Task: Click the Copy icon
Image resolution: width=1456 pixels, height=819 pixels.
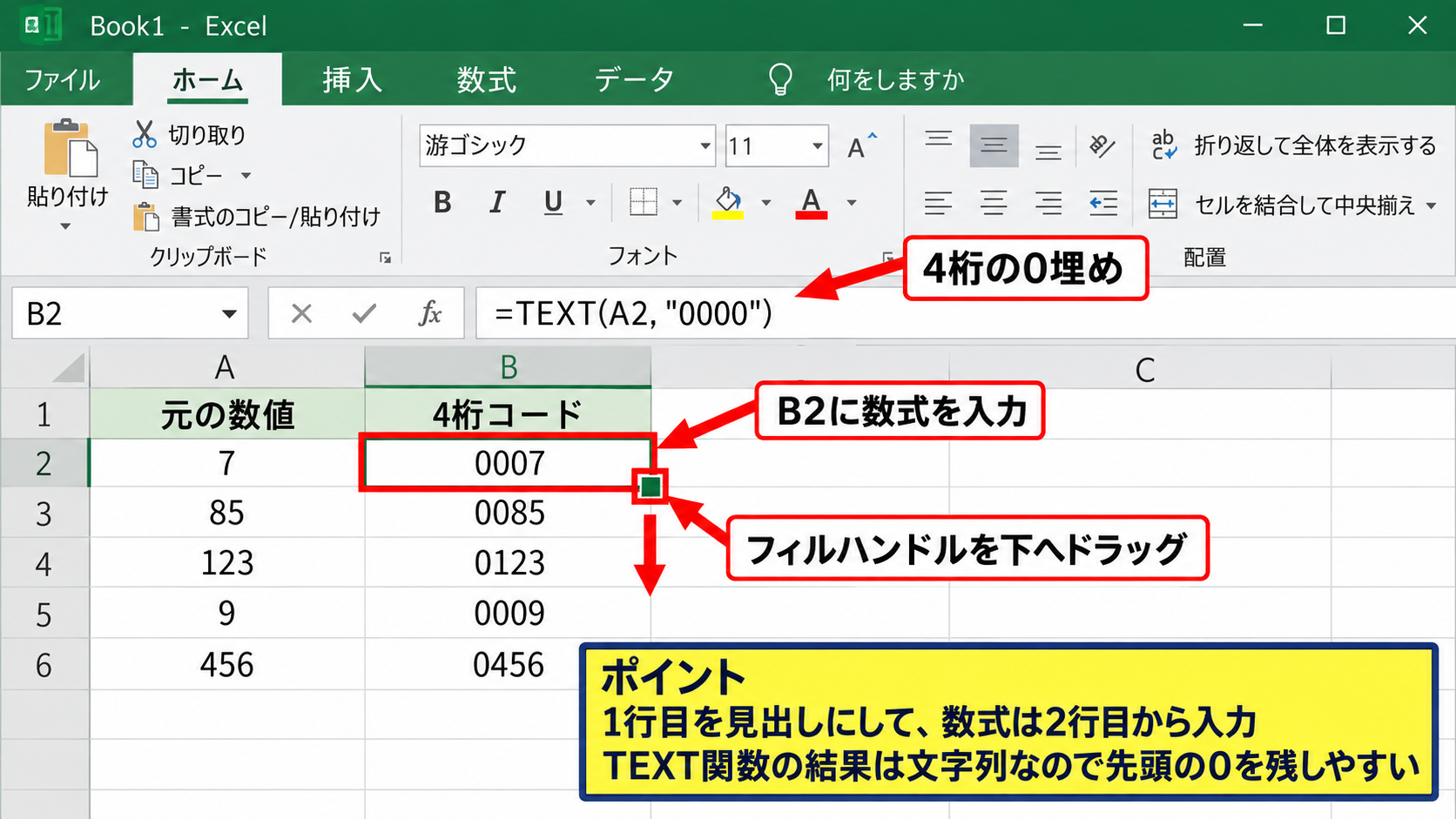Action: 145,175
